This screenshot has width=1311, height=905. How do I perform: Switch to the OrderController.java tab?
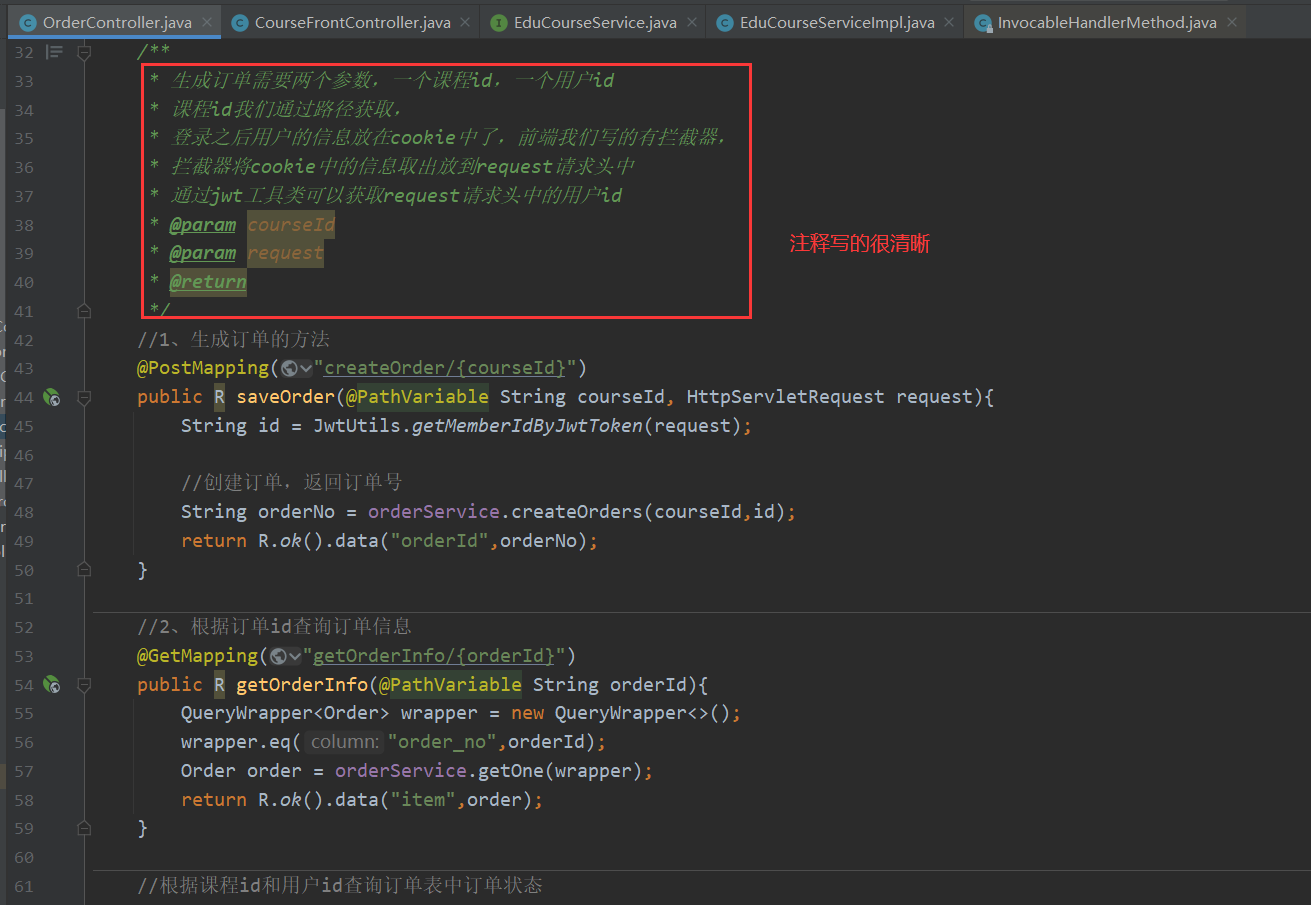pos(114,22)
